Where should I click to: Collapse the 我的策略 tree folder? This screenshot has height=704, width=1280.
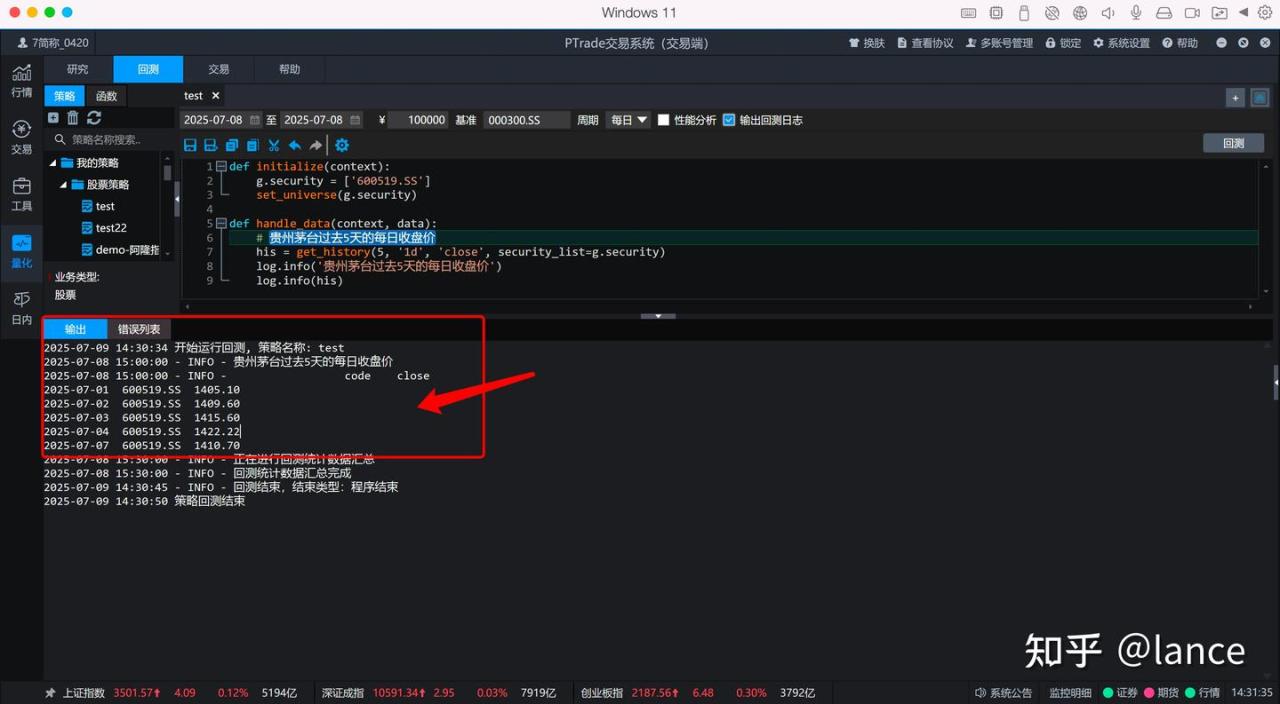pyautogui.click(x=52, y=163)
